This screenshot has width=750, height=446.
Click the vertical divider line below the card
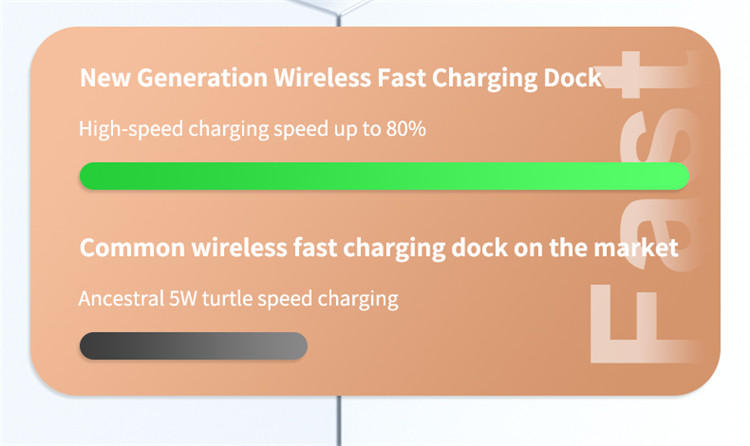pyautogui.click(x=341, y=422)
